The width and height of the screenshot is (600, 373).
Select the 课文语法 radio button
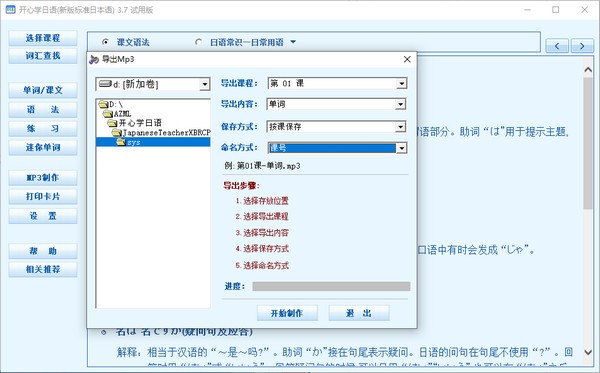[x=106, y=42]
